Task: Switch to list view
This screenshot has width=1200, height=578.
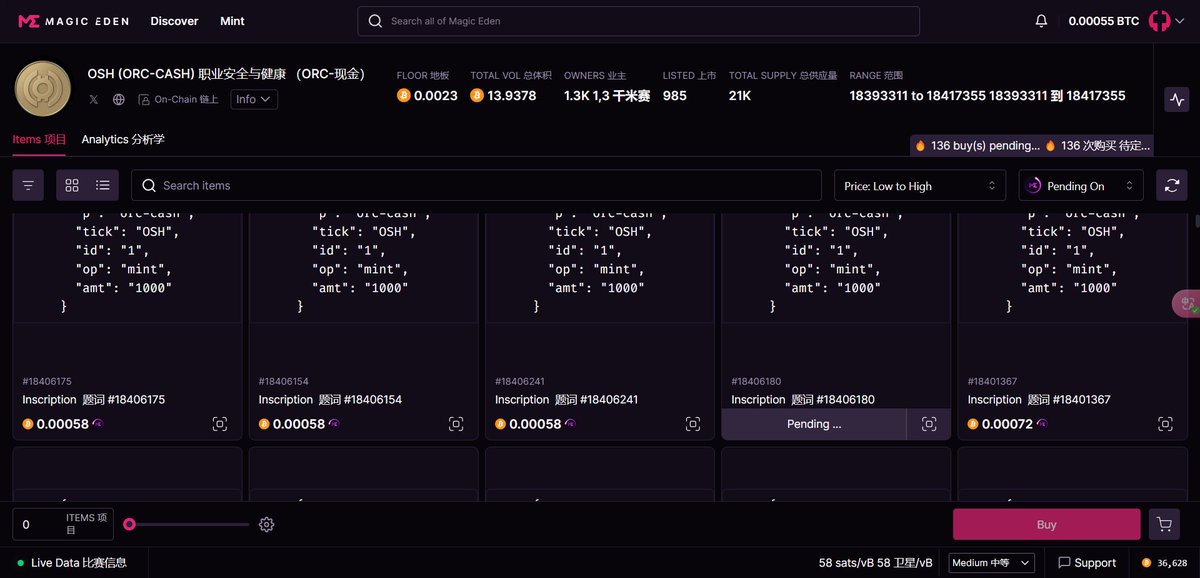Action: click(x=103, y=185)
